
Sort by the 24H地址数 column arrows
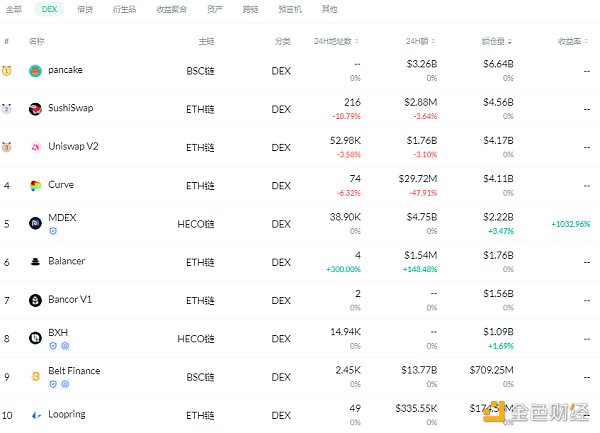pos(357,41)
